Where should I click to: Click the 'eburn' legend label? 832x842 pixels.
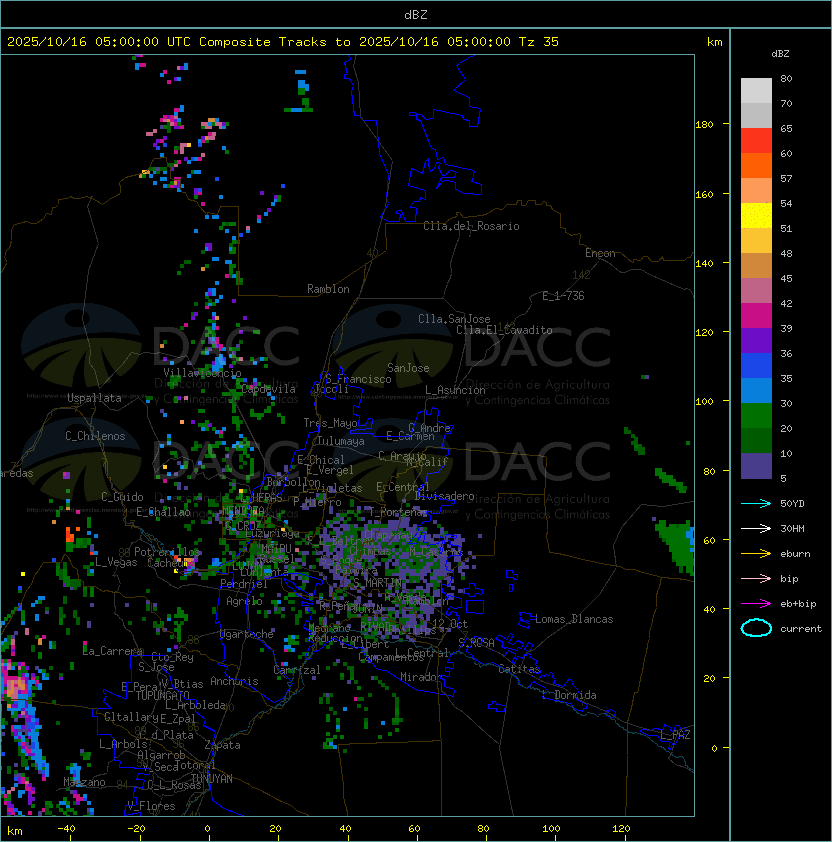795,554
